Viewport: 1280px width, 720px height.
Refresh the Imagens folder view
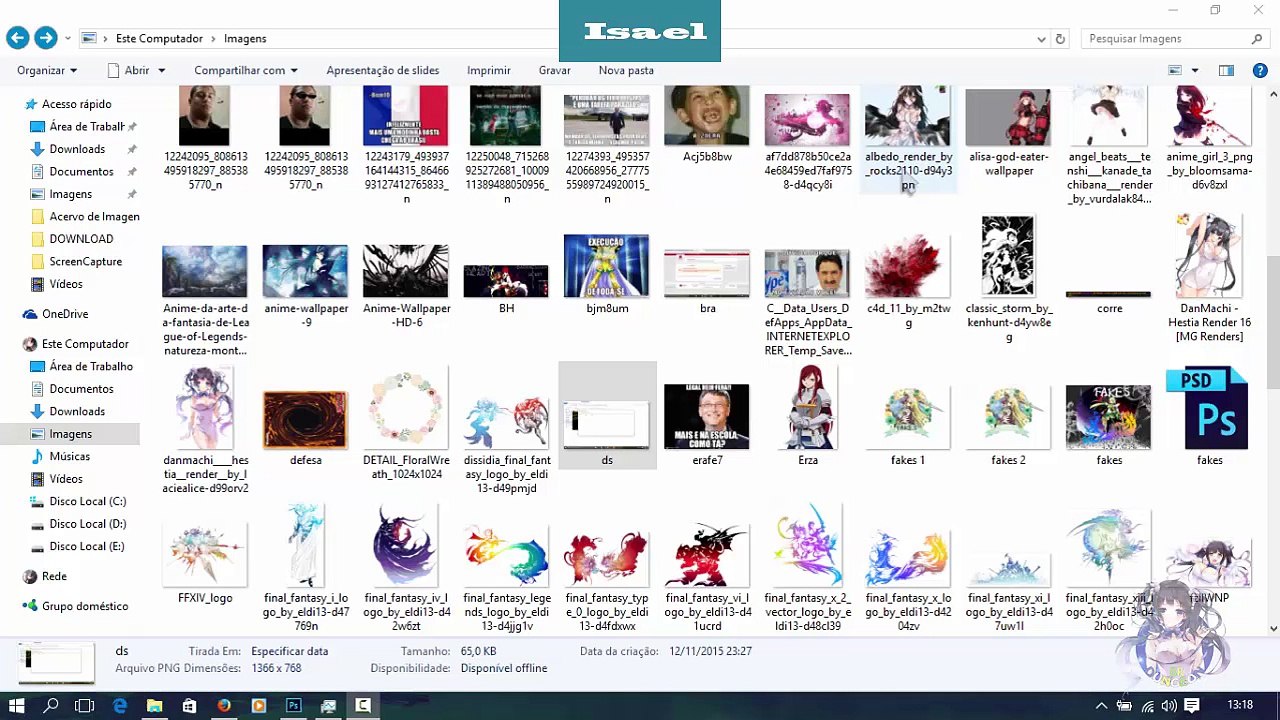(x=1060, y=39)
